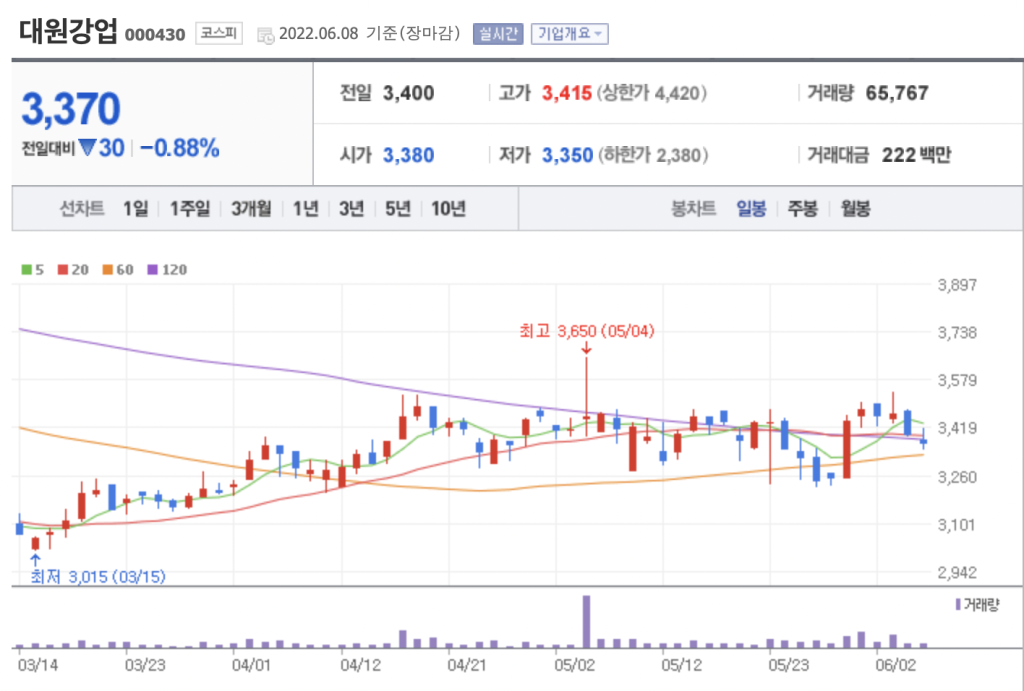Switch to the 3개월 line chart
The image size is (1024, 691).
(250, 209)
